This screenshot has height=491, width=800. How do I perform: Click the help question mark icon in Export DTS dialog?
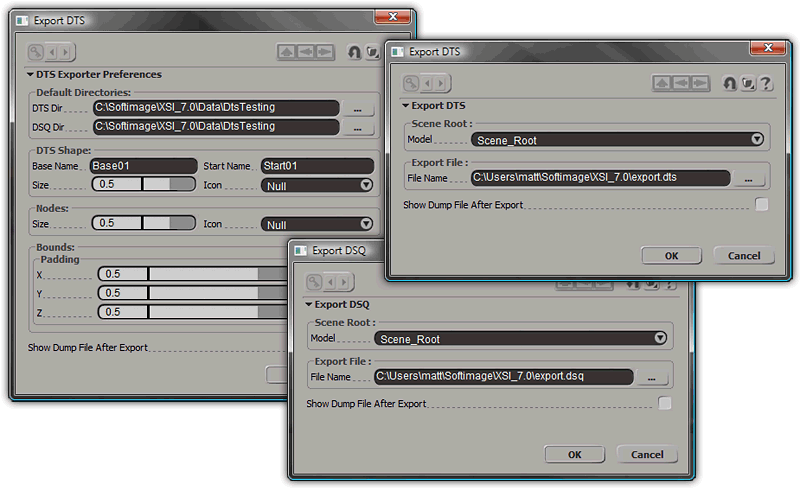click(x=766, y=83)
